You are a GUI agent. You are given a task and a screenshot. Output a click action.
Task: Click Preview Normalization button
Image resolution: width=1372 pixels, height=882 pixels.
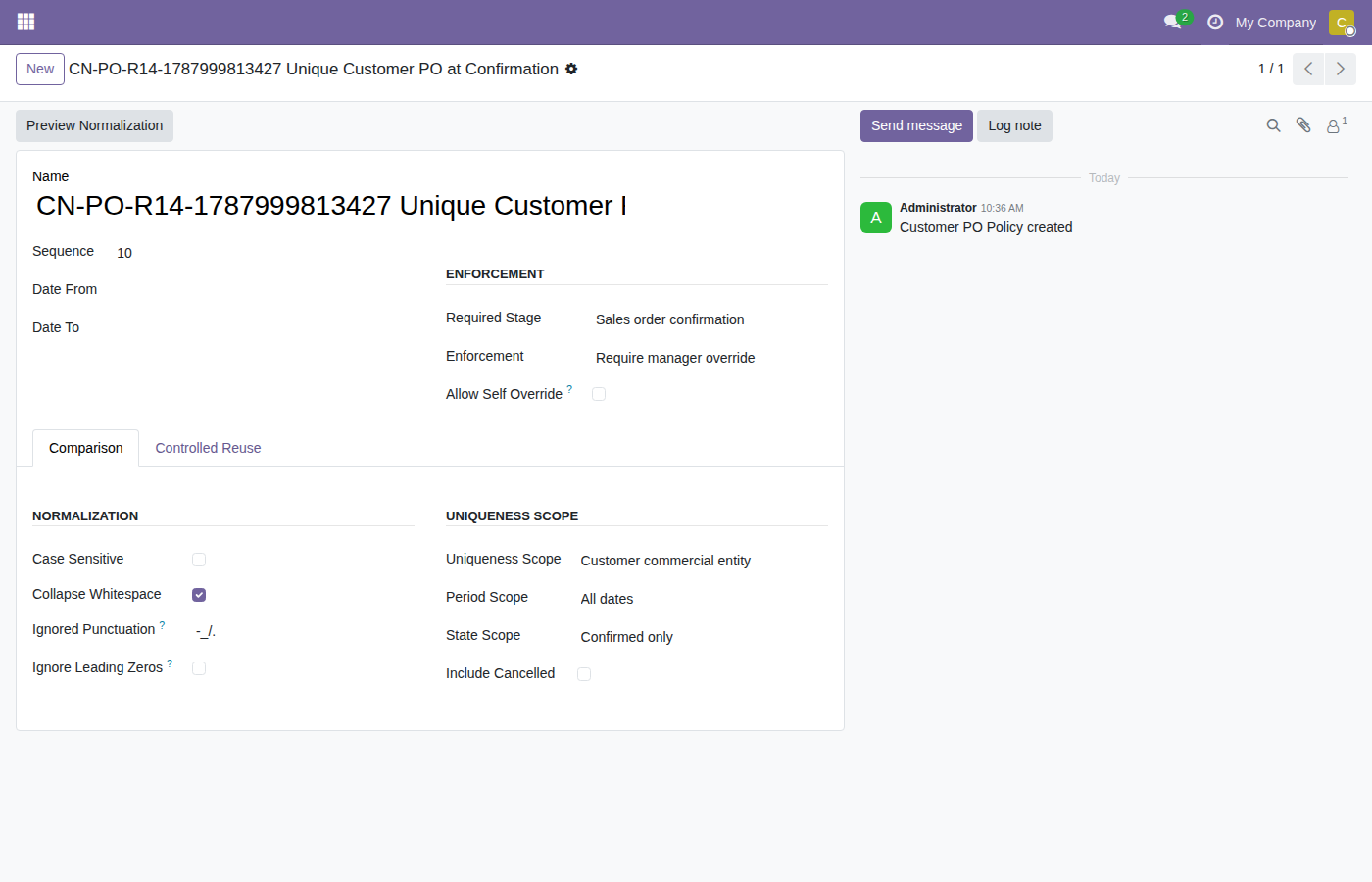(94, 125)
